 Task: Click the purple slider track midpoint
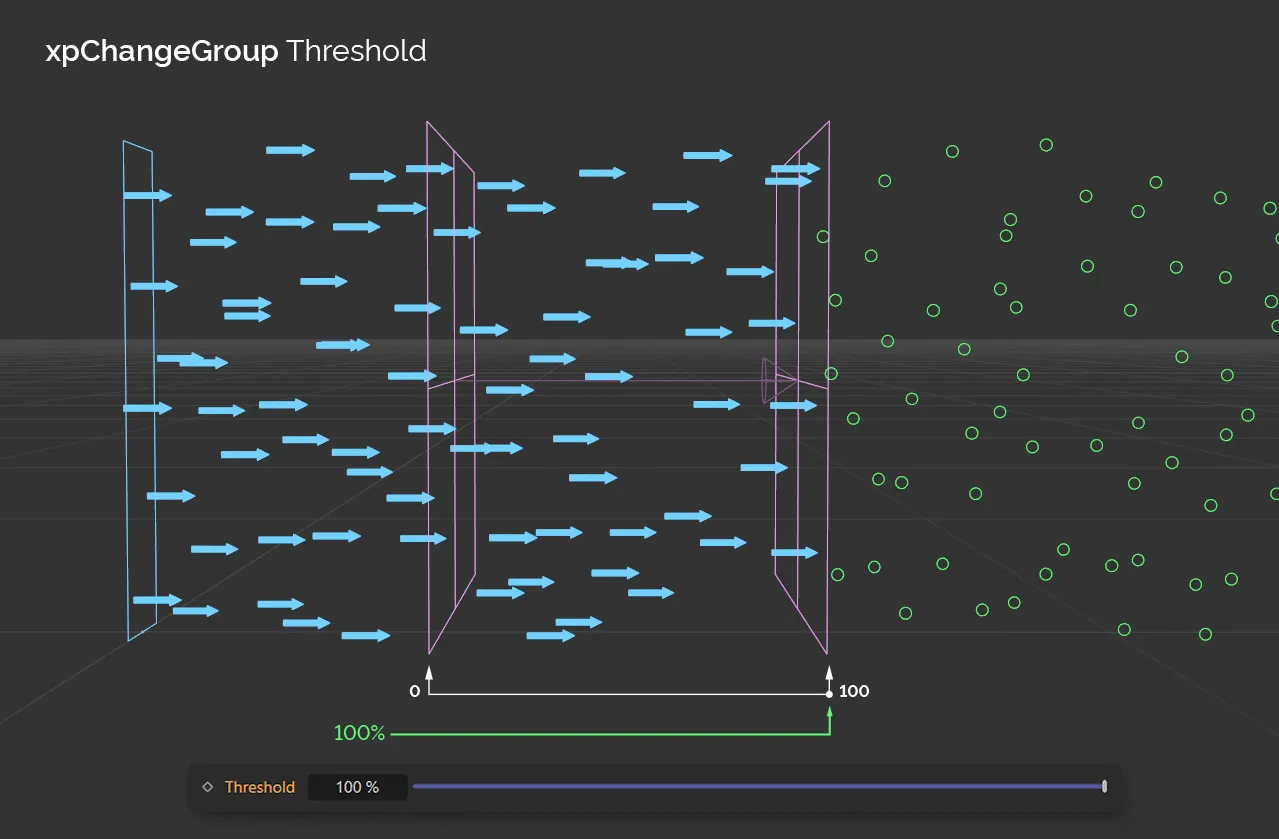[760, 787]
